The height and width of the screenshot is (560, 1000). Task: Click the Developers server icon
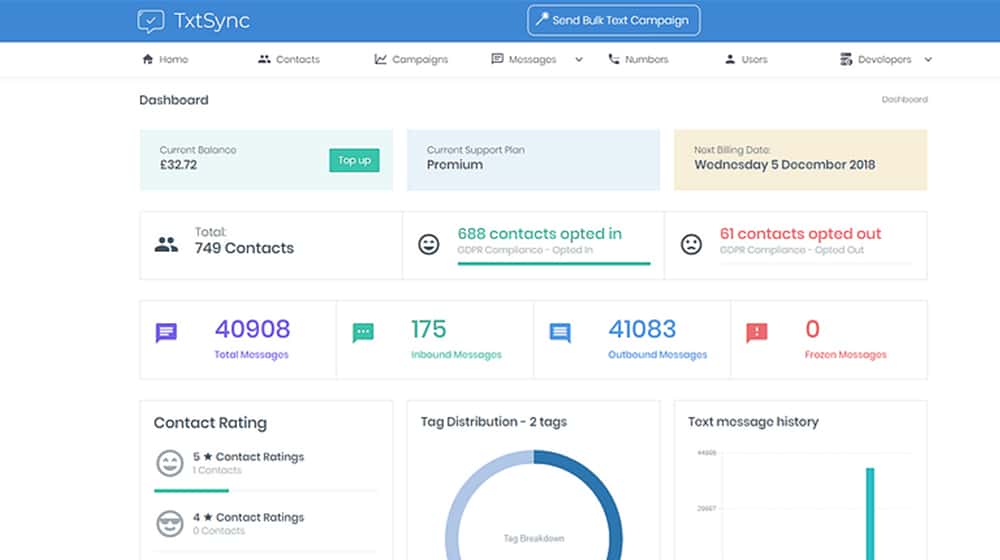[x=846, y=59]
